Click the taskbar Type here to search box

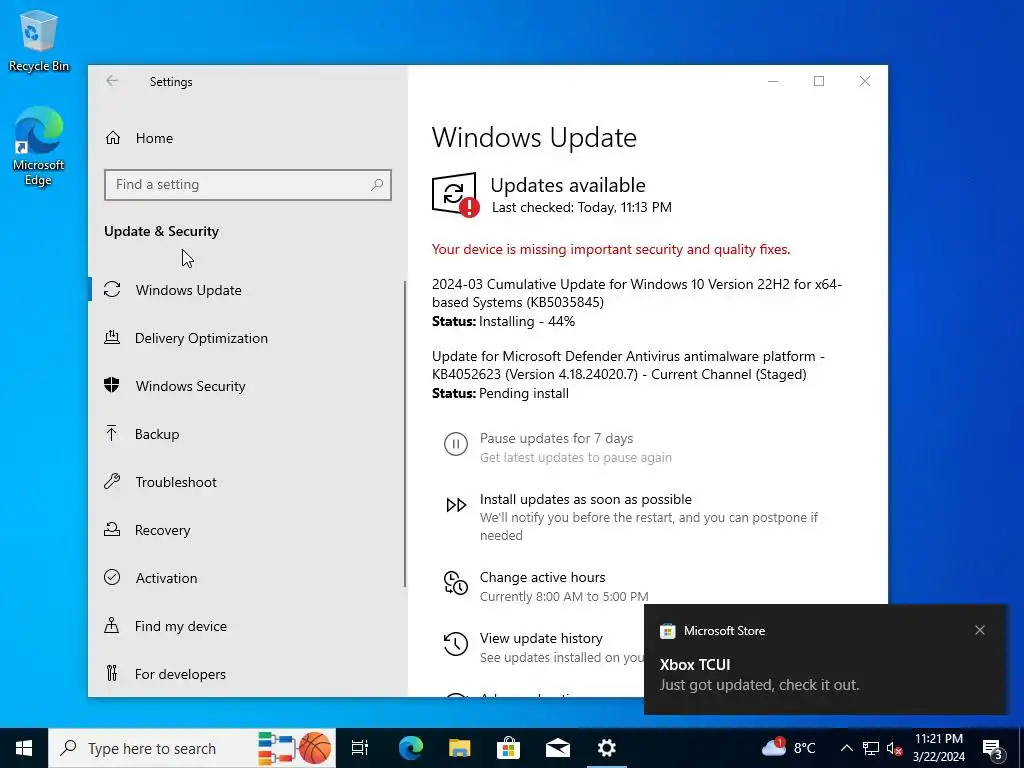[193, 748]
